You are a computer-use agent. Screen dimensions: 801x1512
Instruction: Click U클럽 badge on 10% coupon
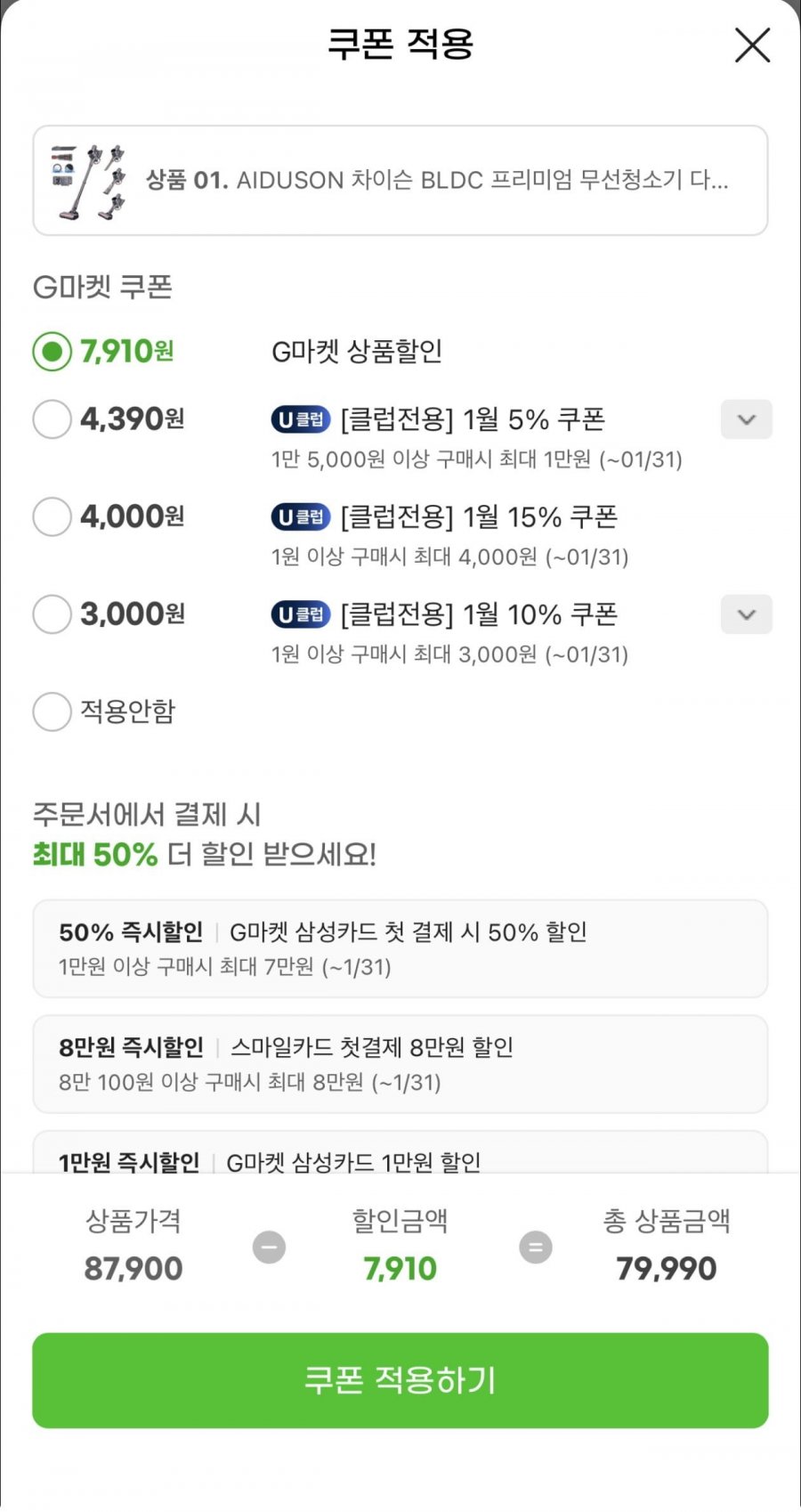click(300, 614)
